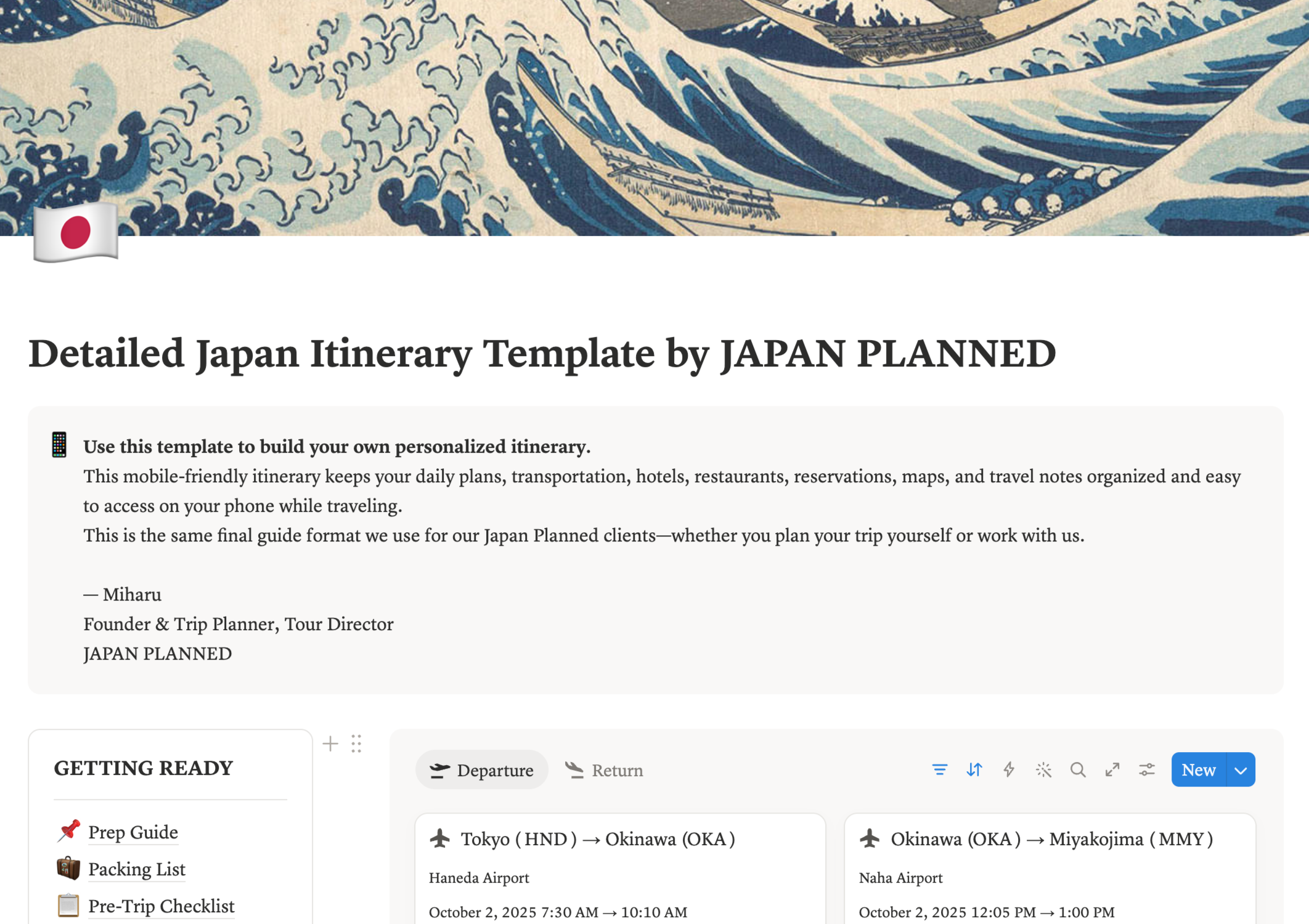
Task: Click the text Haneda Airport
Action: [479, 877]
